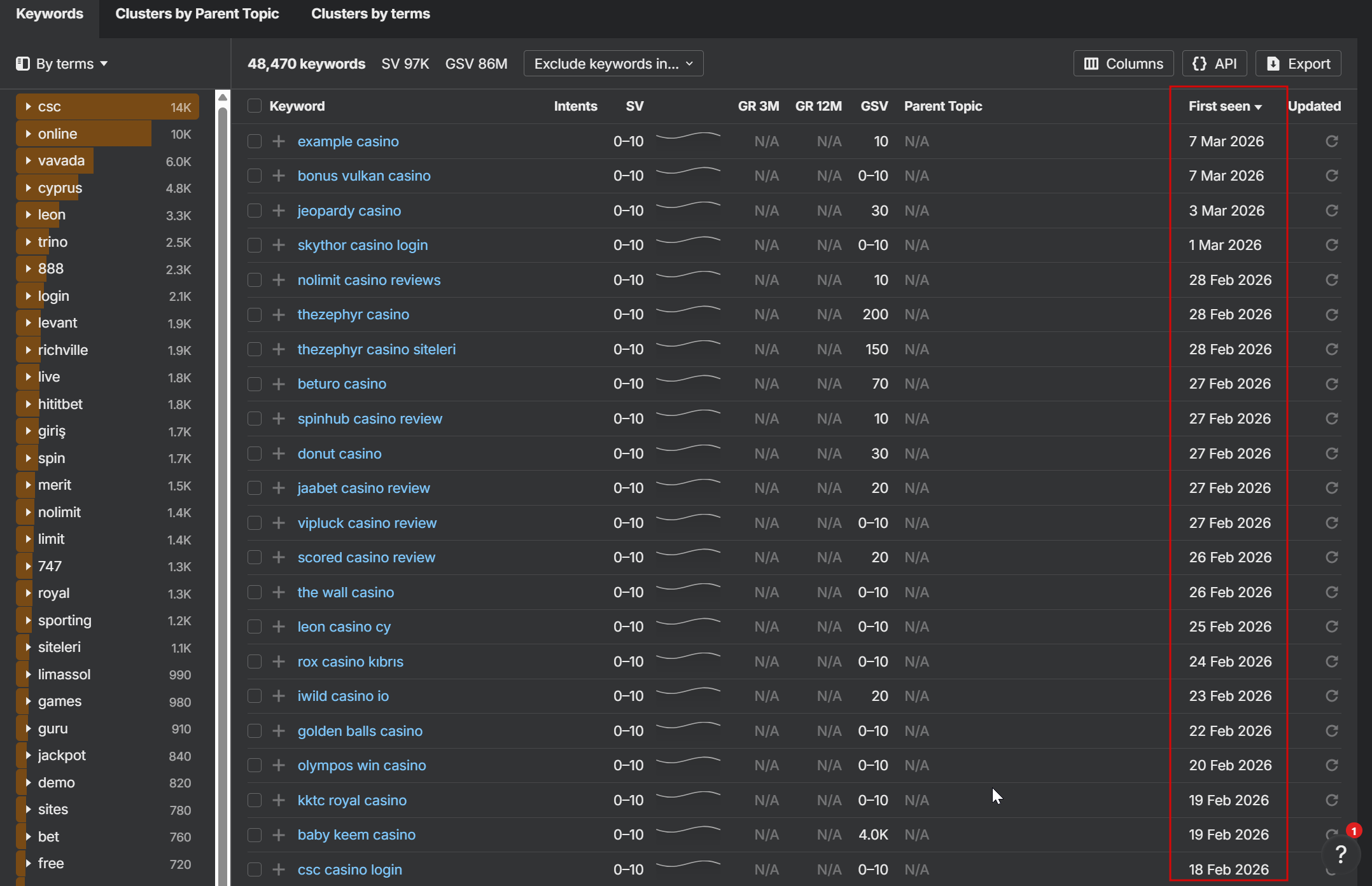Open the API curly braces button
Screen dimensions: 1372x886
(x=1214, y=64)
